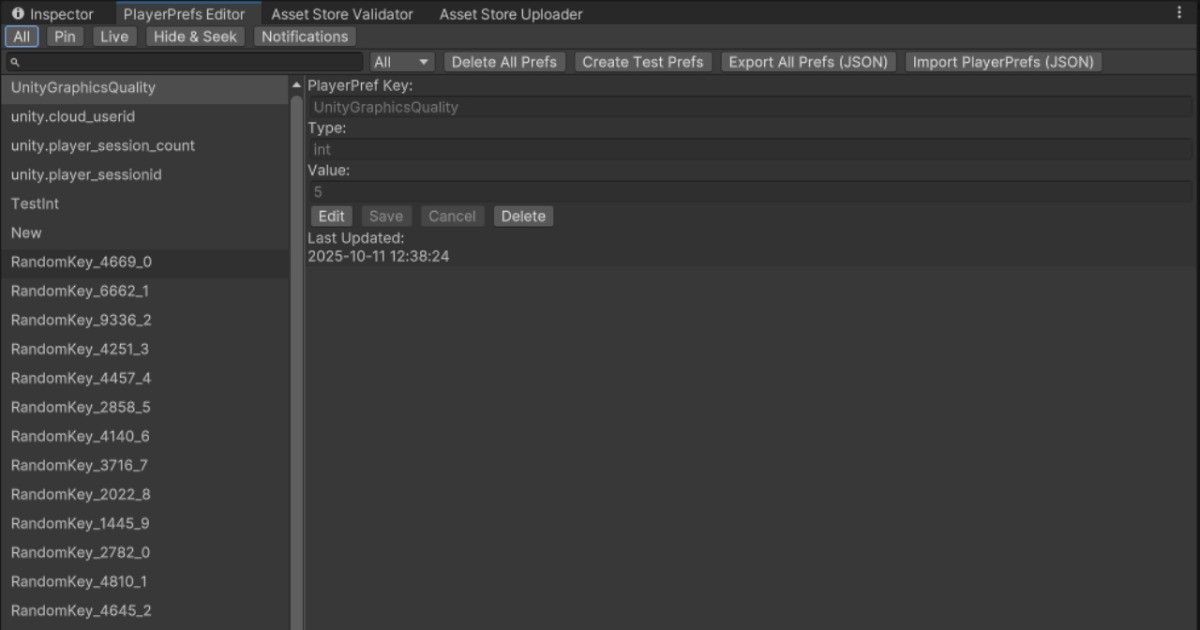Open the type filter dropdown showing All
1200x630 pixels.
[x=401, y=61]
